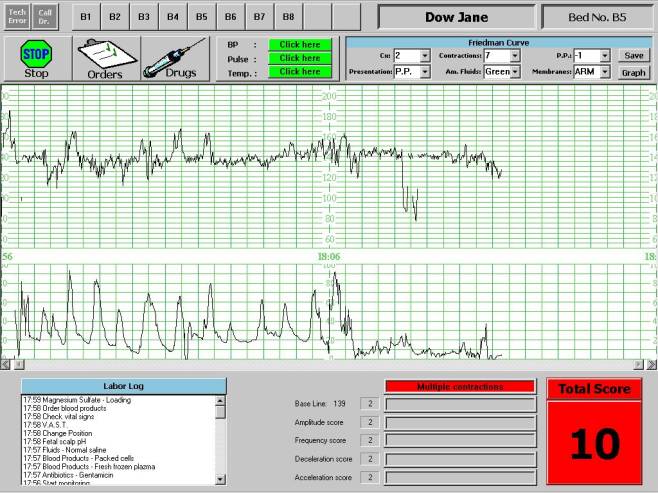Select bed tab B8
This screenshot has width=658, height=493.
[x=289, y=17]
